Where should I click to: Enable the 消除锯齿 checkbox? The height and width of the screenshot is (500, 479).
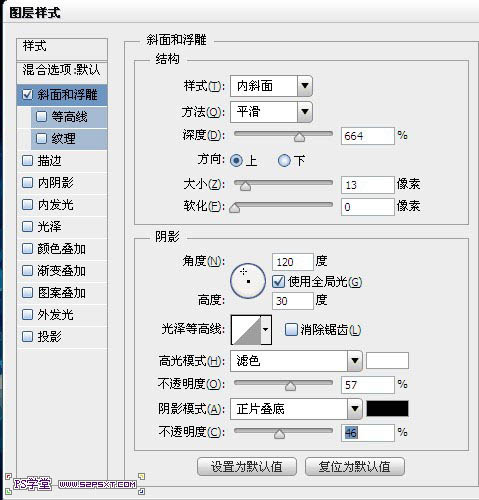[x=291, y=330]
